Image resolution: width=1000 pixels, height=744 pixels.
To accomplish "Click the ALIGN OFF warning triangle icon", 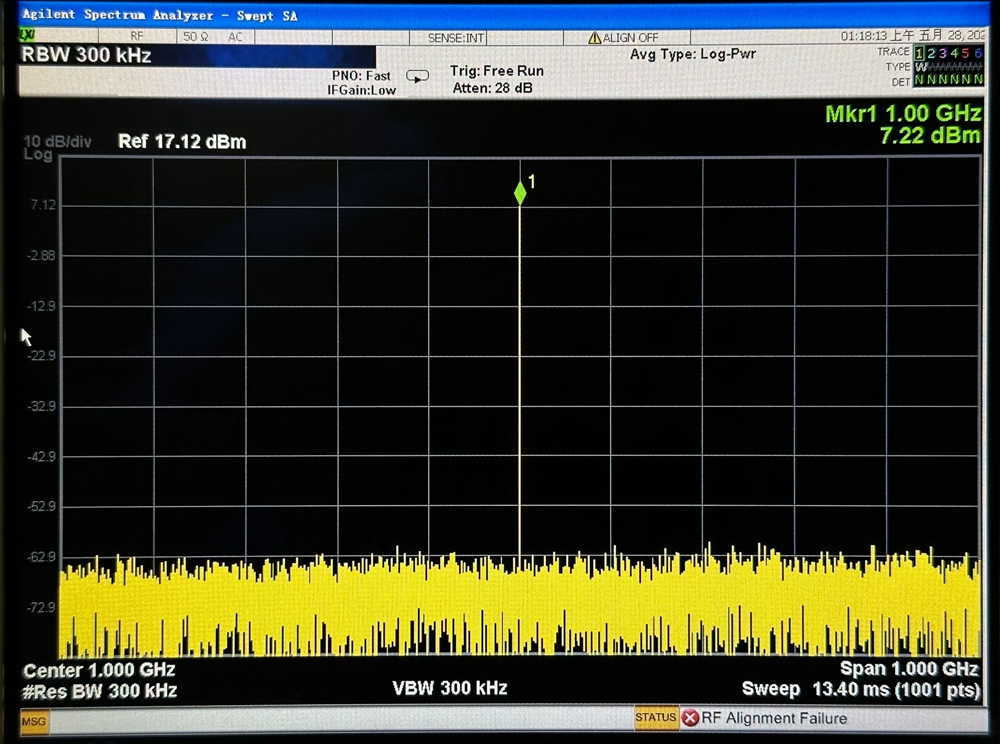I will [595, 38].
